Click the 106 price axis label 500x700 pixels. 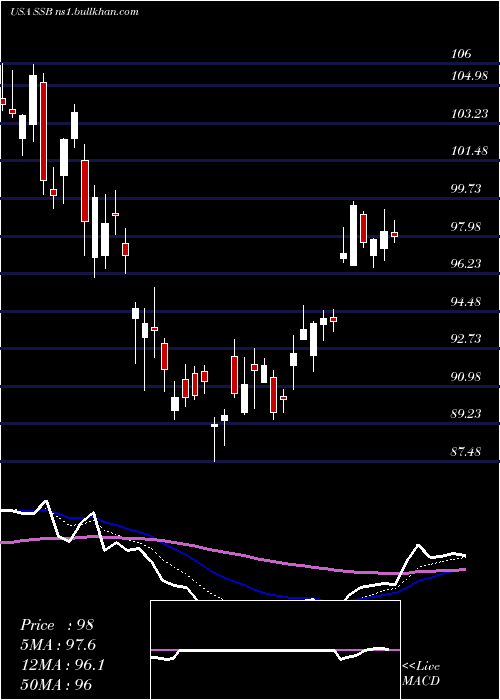pyautogui.click(x=461, y=54)
